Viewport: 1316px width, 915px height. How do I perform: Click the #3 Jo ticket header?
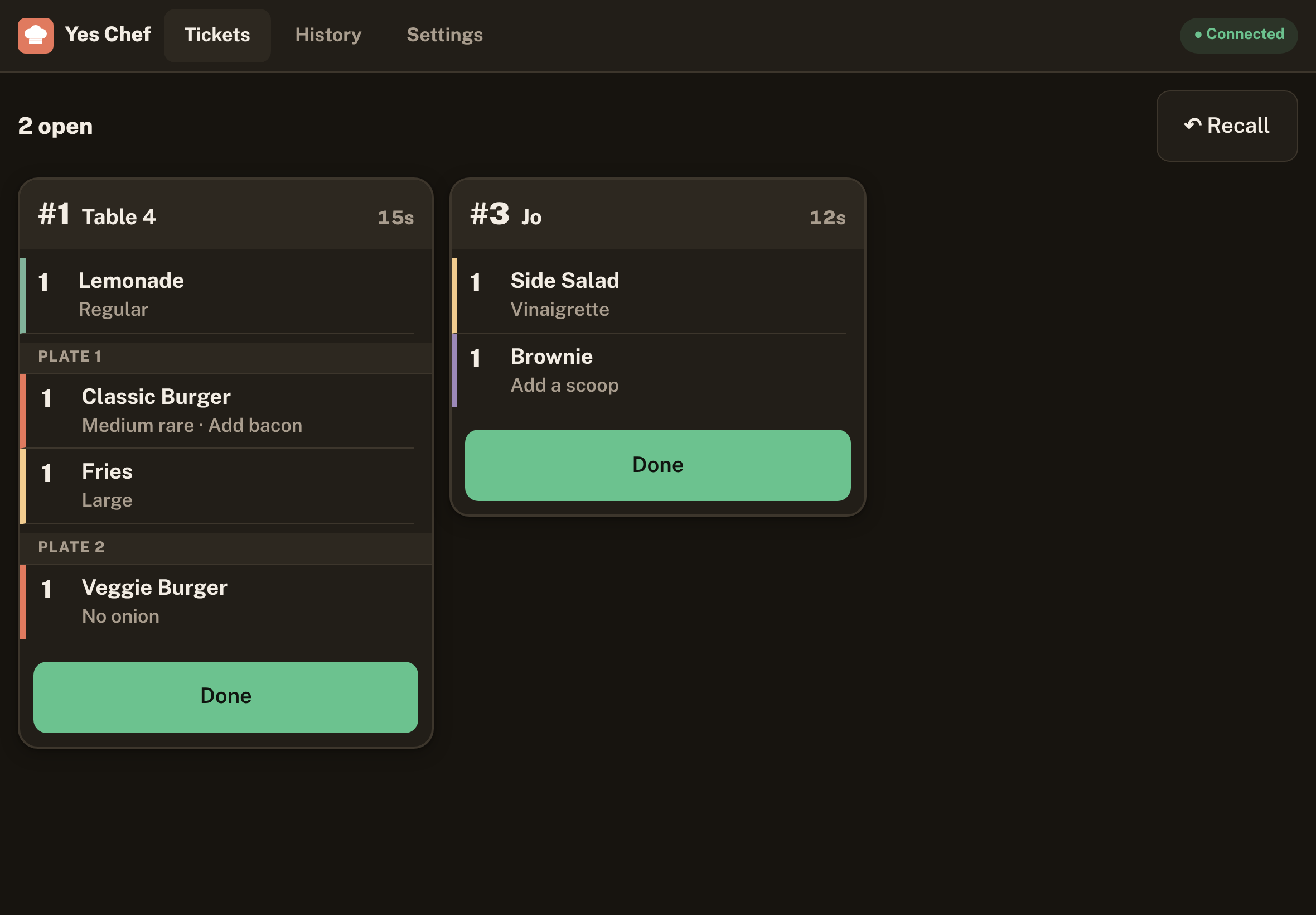pyautogui.click(x=657, y=214)
